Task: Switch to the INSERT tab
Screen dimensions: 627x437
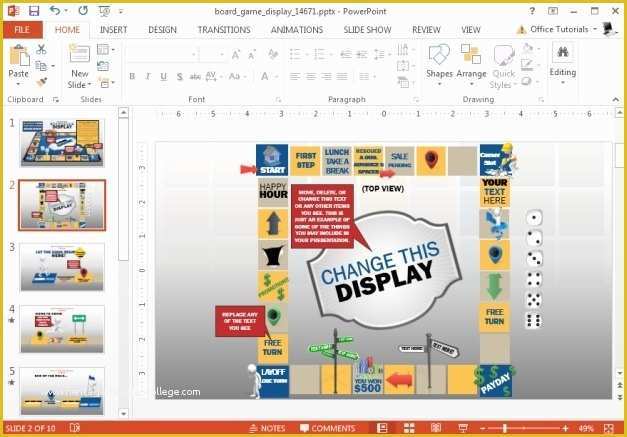Action: [x=114, y=30]
